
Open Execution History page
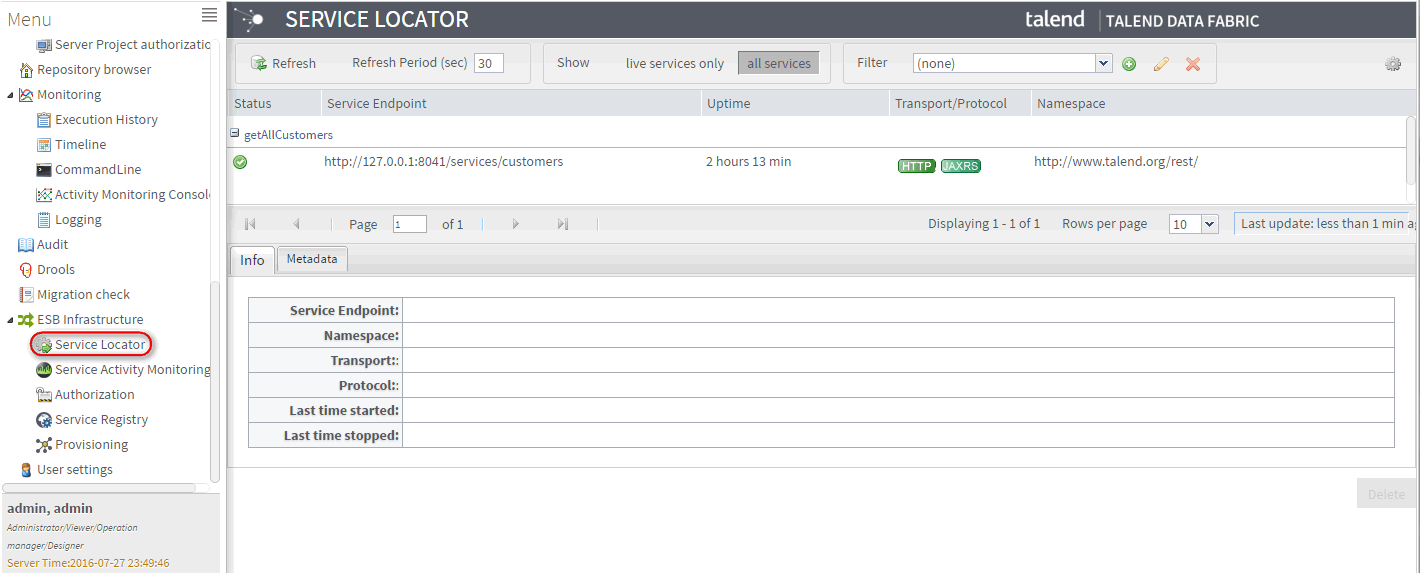(106, 119)
